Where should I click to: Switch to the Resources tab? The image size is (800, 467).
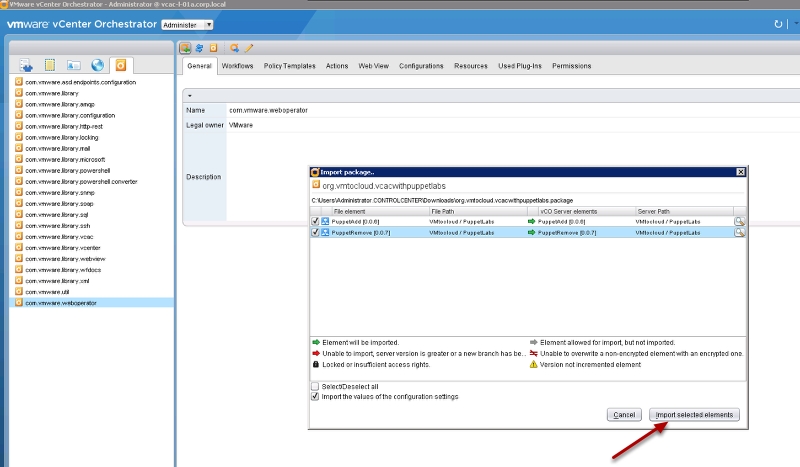(470, 66)
